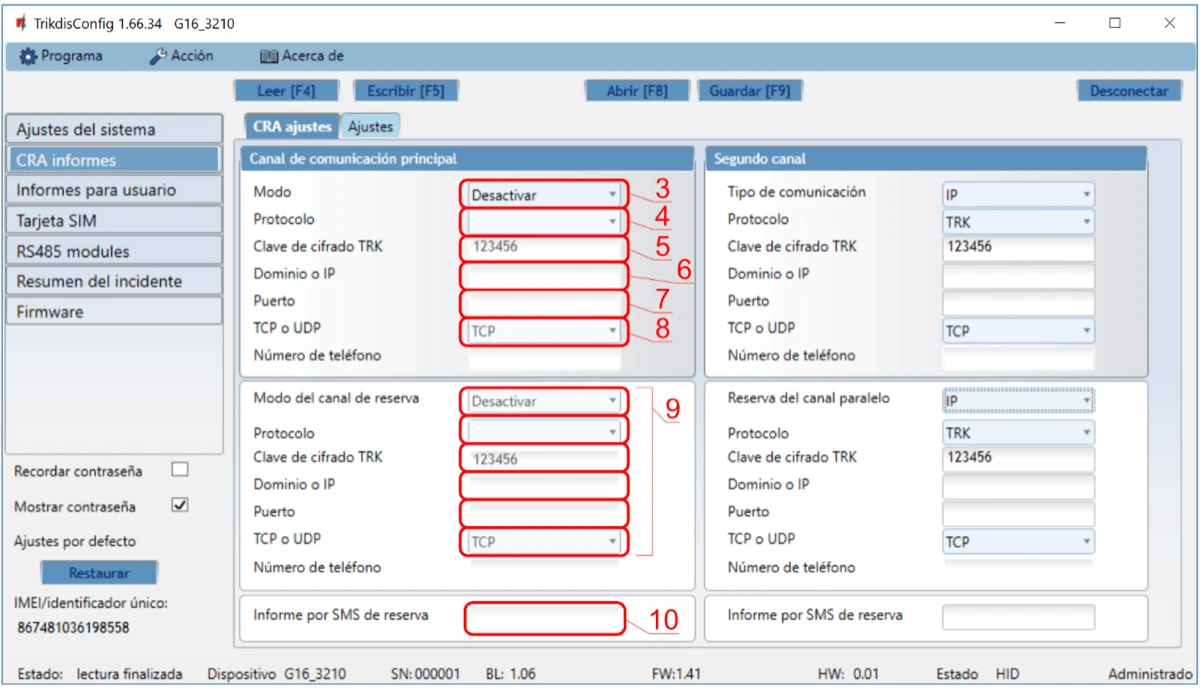
Task: Switch to the Ajustes tab
Action: tap(370, 127)
